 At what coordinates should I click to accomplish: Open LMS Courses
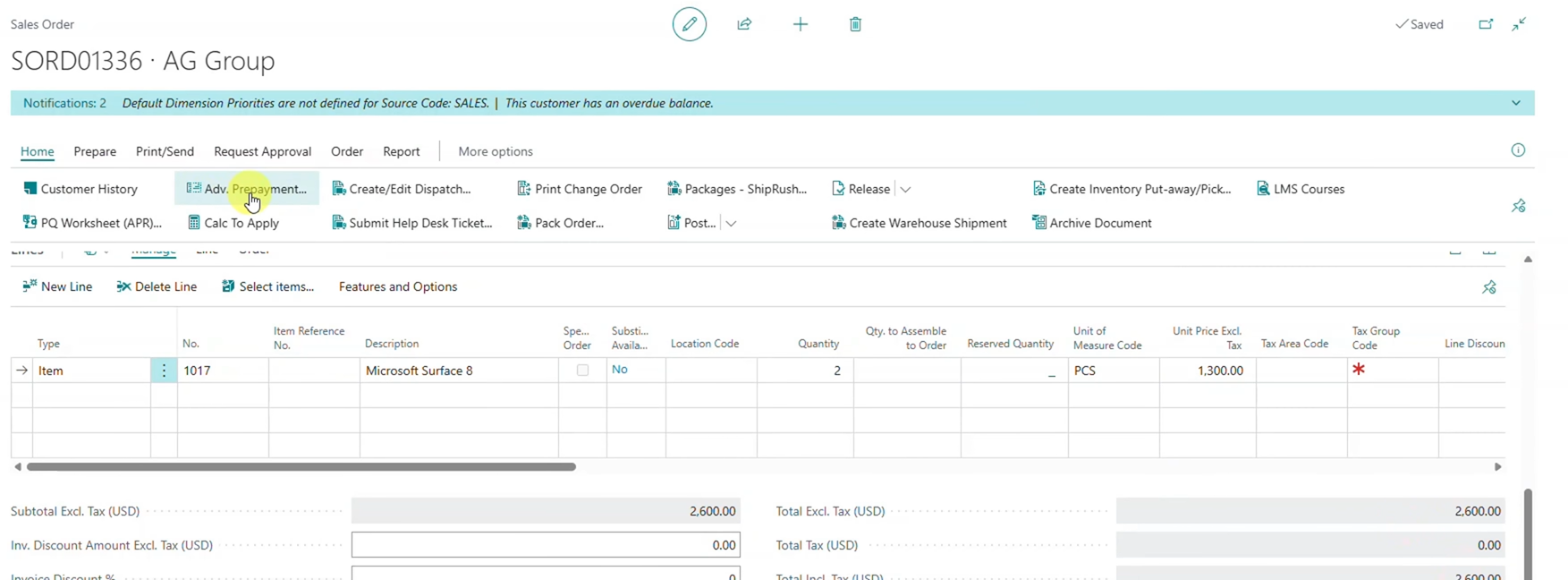point(1301,189)
